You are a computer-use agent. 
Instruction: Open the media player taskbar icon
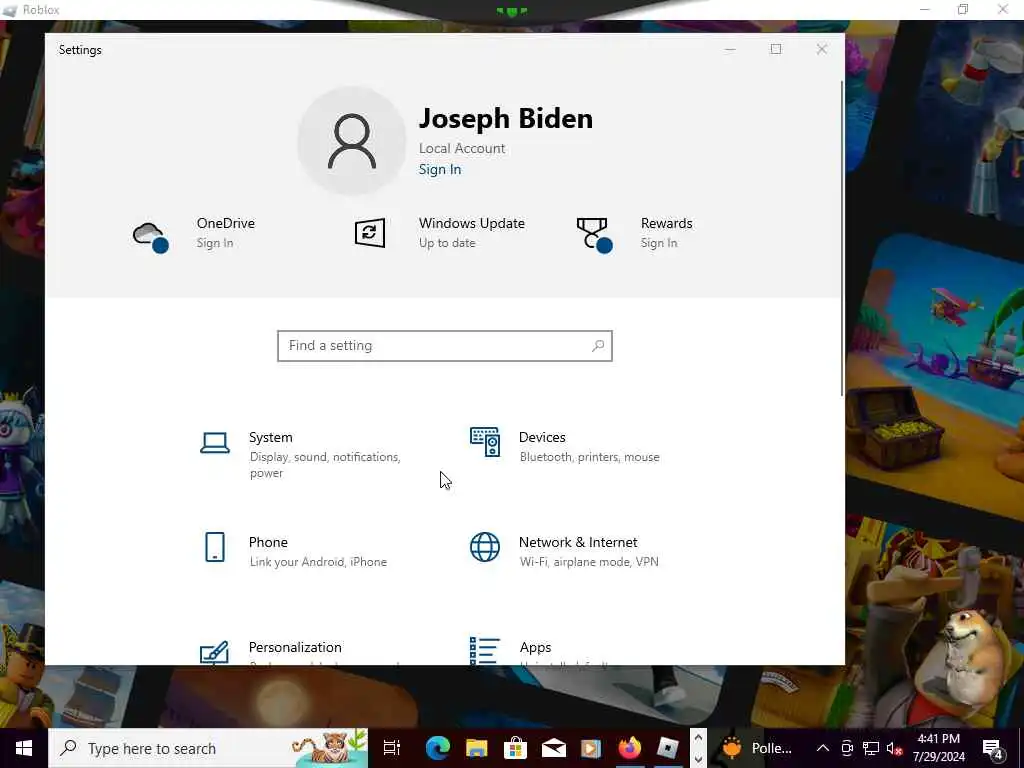point(591,748)
